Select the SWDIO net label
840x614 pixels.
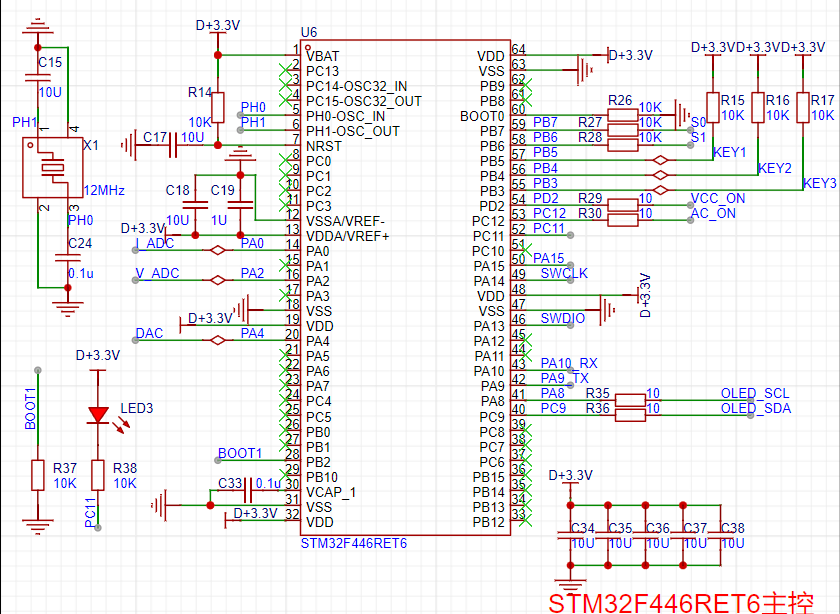click(562, 318)
